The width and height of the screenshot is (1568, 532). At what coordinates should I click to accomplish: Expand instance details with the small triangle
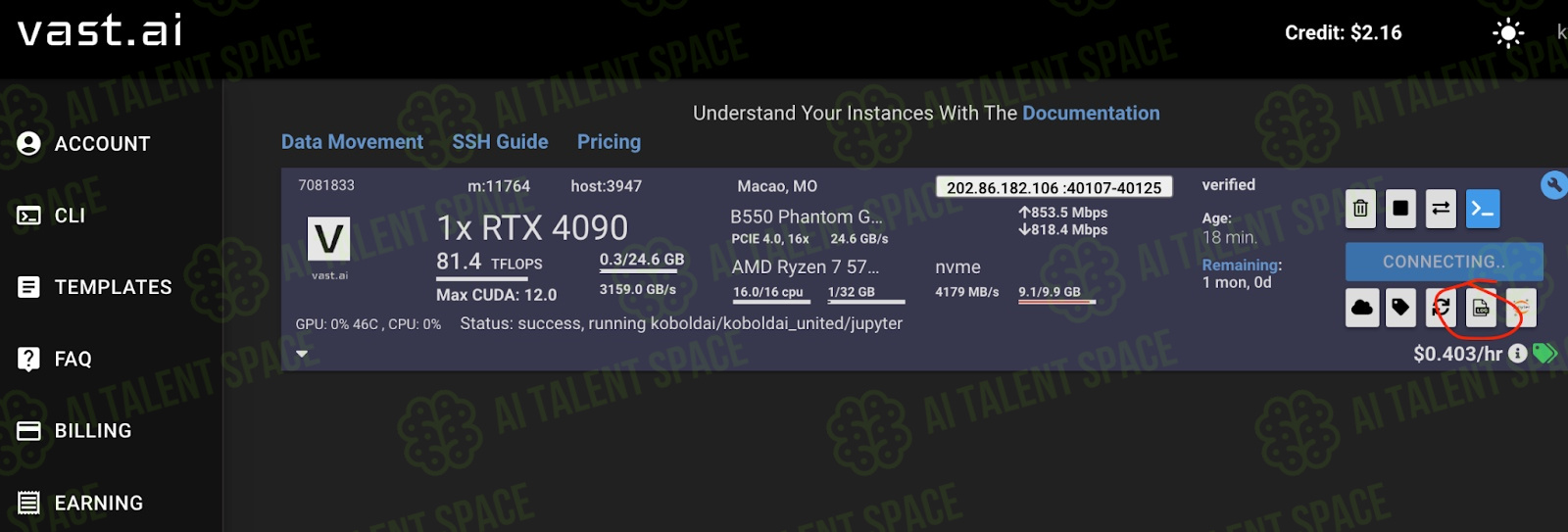click(x=302, y=354)
